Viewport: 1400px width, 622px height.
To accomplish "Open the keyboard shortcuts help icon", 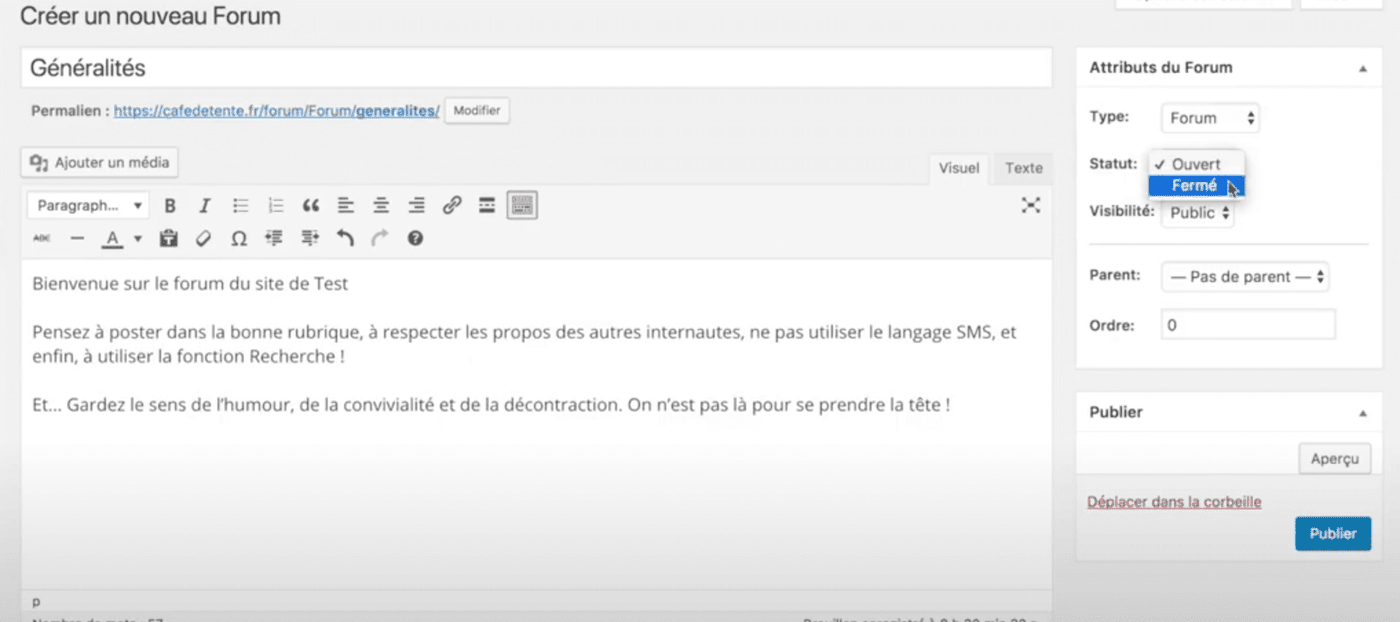I will 415,238.
